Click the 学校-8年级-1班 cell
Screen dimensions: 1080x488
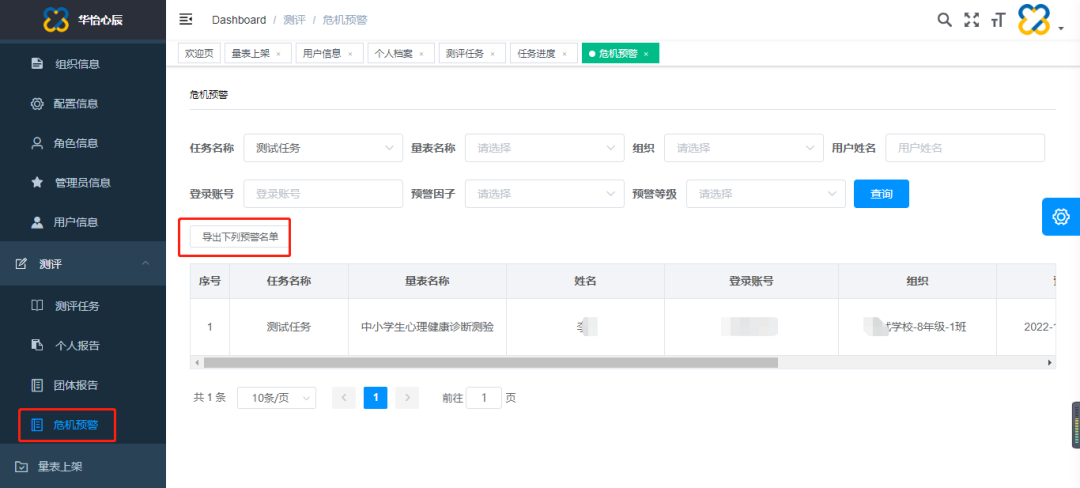pos(917,327)
